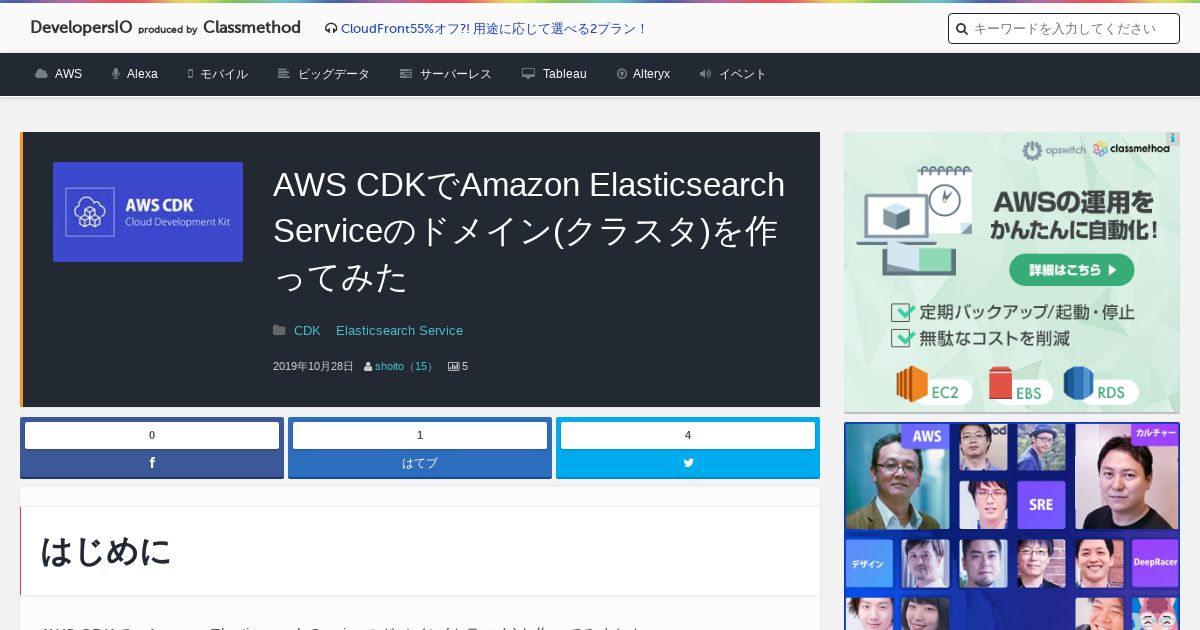Image resolution: width=1200 pixels, height=630 pixels.
Task: Click the opswitch logo in the ad
Action: coord(1053,150)
